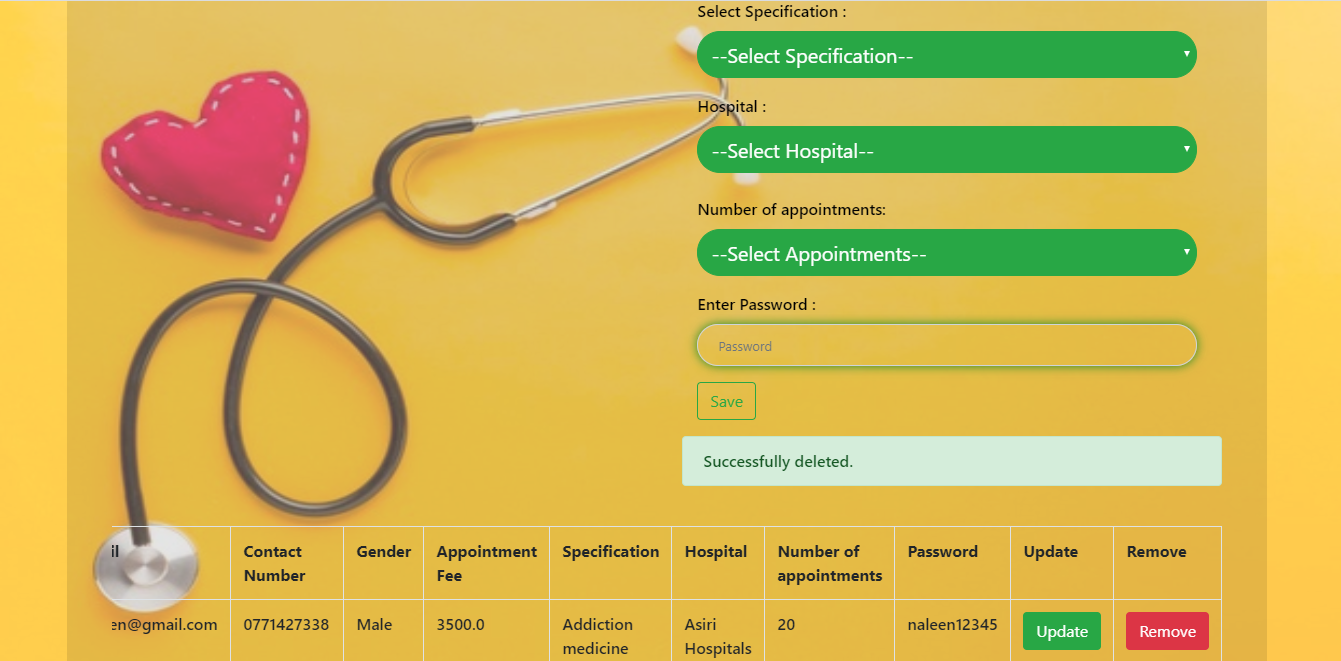The height and width of the screenshot is (661, 1341).
Task: Select the Number of appointments column header
Action: (x=829, y=563)
